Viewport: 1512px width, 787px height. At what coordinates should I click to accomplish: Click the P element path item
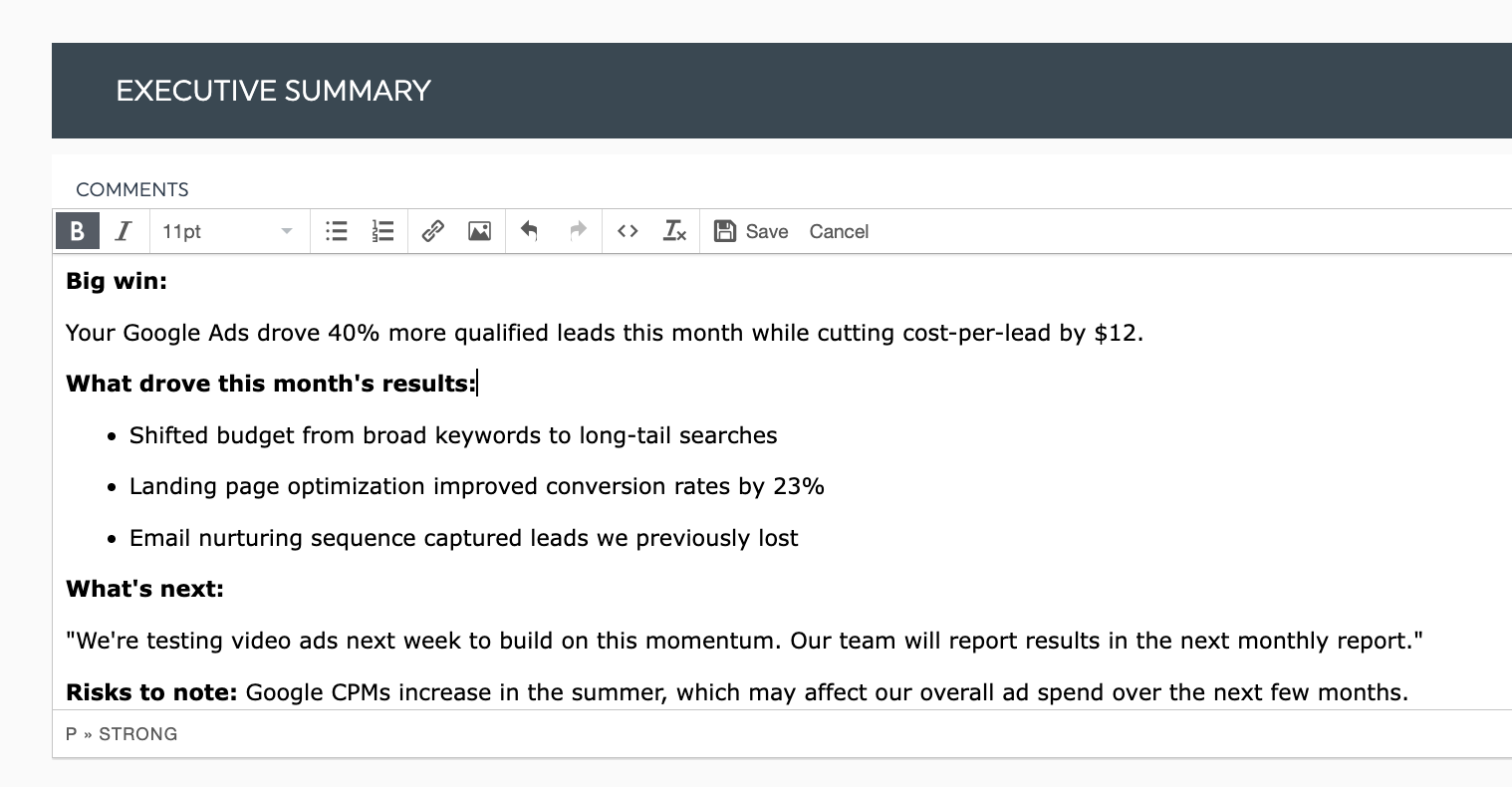point(71,734)
